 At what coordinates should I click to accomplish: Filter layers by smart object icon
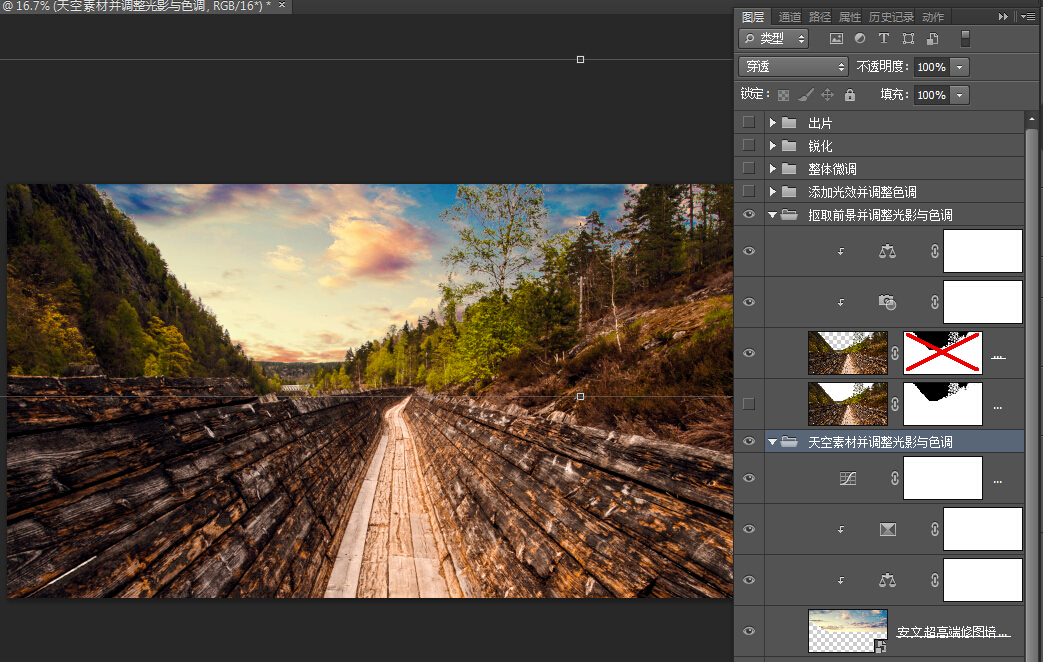coord(933,39)
